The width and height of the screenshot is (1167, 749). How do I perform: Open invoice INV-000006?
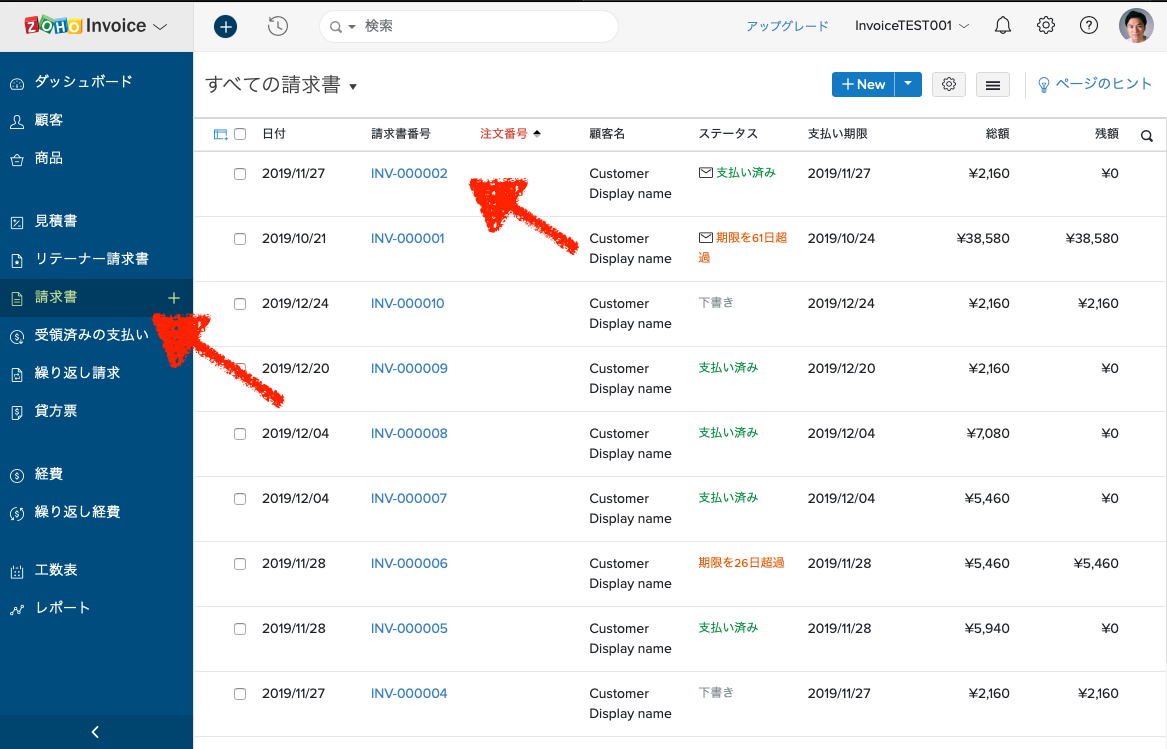409,563
